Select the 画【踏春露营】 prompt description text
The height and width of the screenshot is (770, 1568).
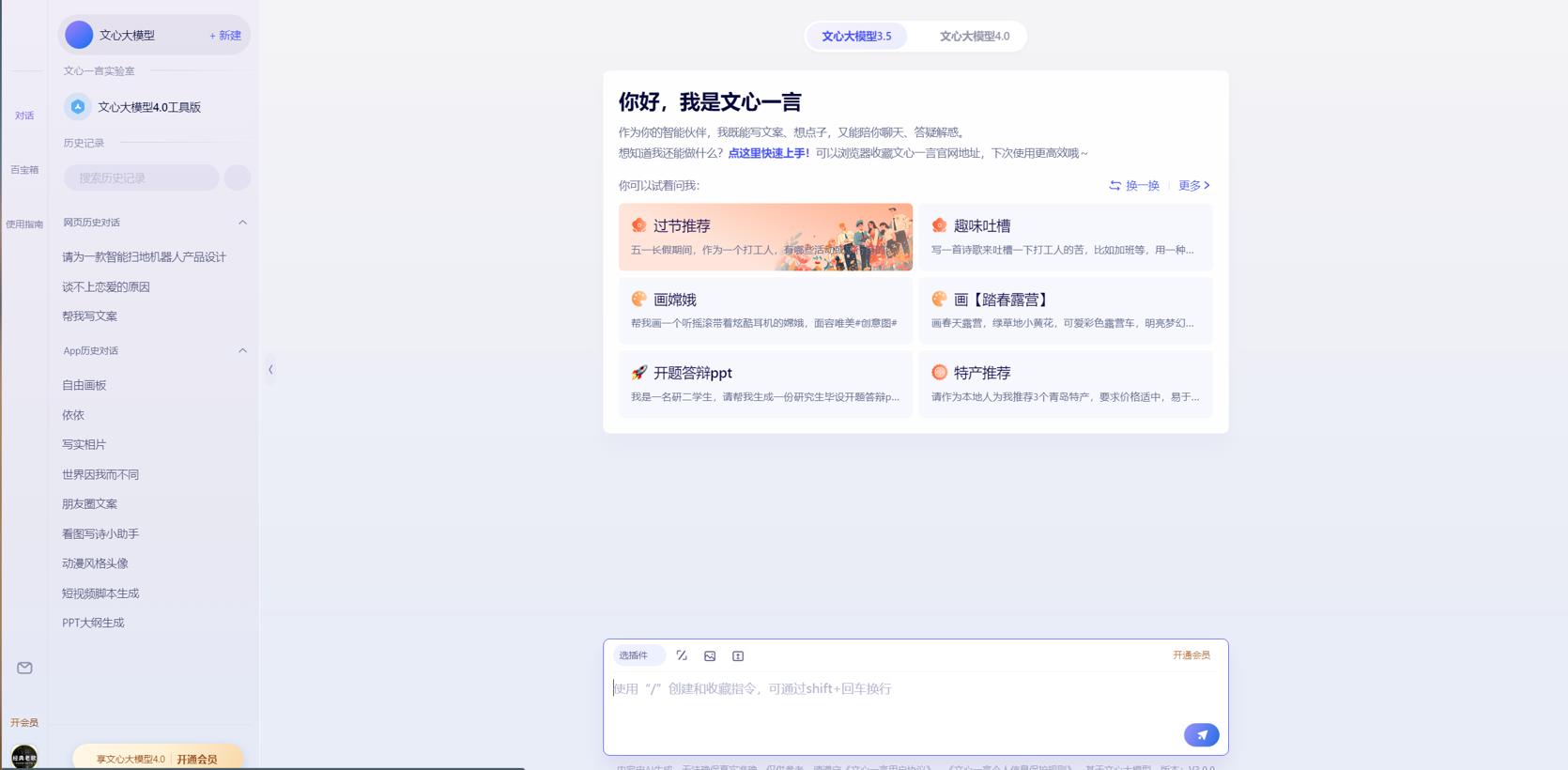click(1063, 323)
